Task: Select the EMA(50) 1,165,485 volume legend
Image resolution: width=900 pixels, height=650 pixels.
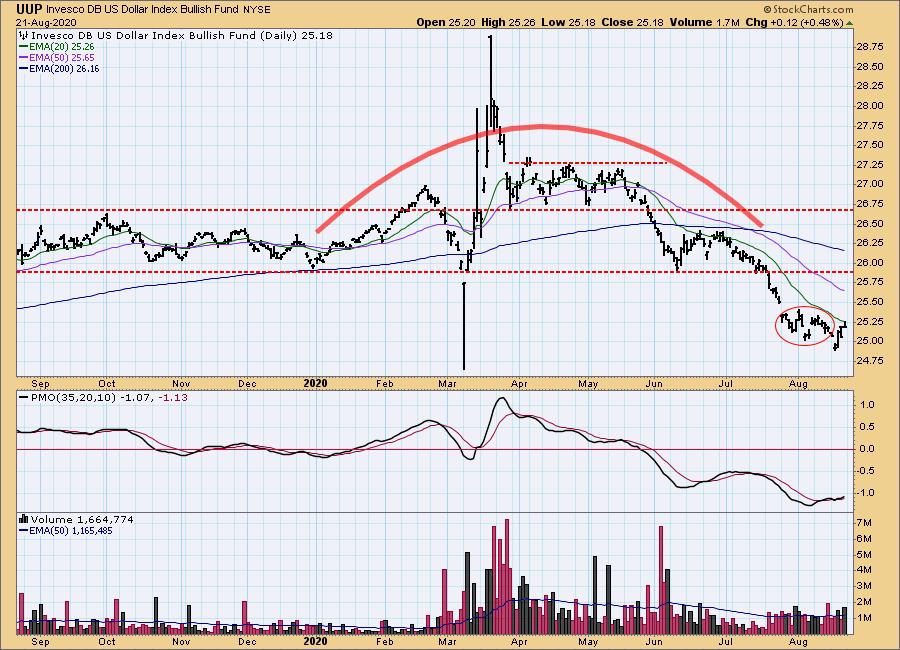Action: [x=66, y=531]
